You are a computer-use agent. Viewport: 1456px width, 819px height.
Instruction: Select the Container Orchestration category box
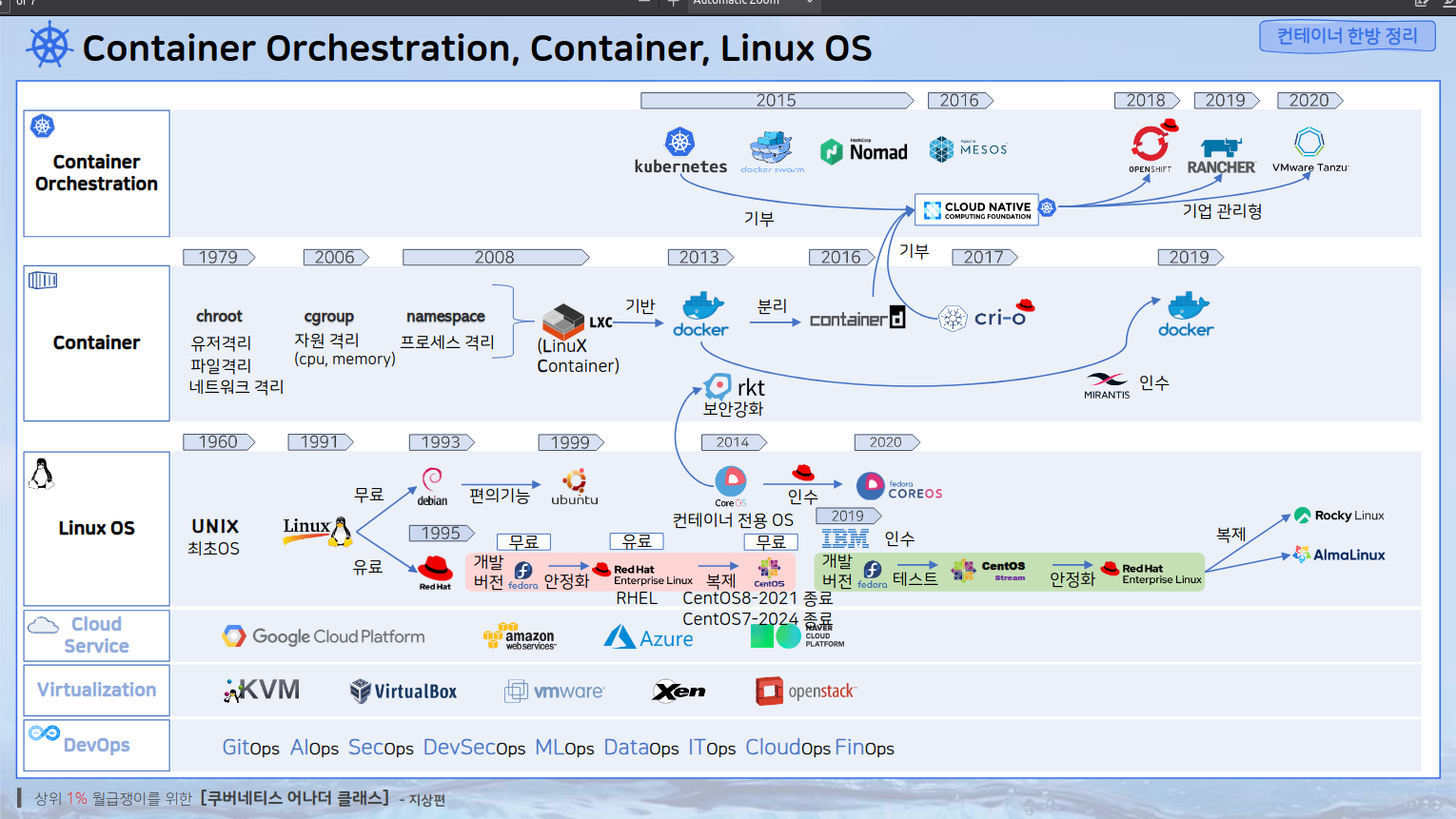[x=97, y=173]
